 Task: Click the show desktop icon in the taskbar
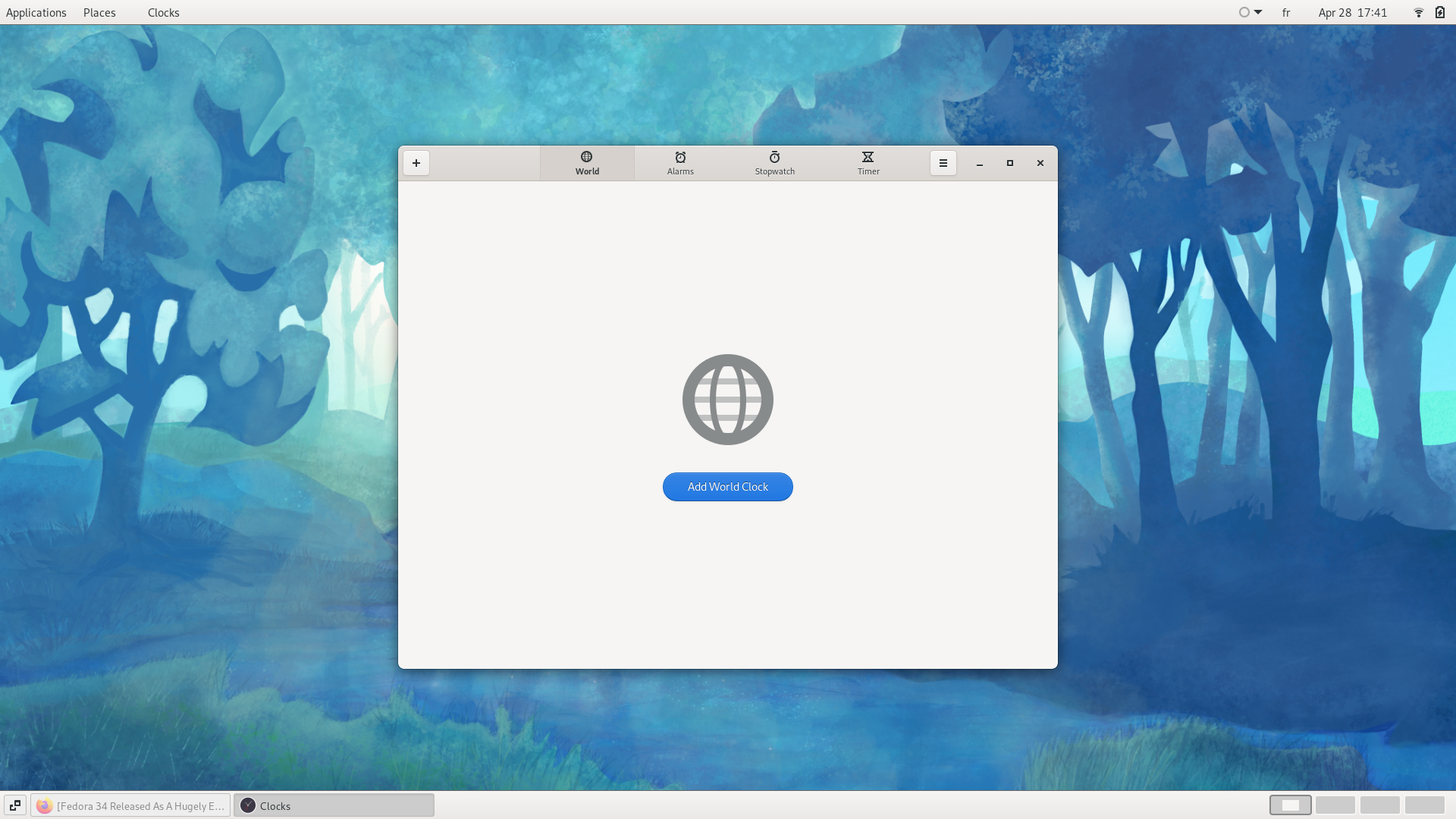tap(15, 805)
